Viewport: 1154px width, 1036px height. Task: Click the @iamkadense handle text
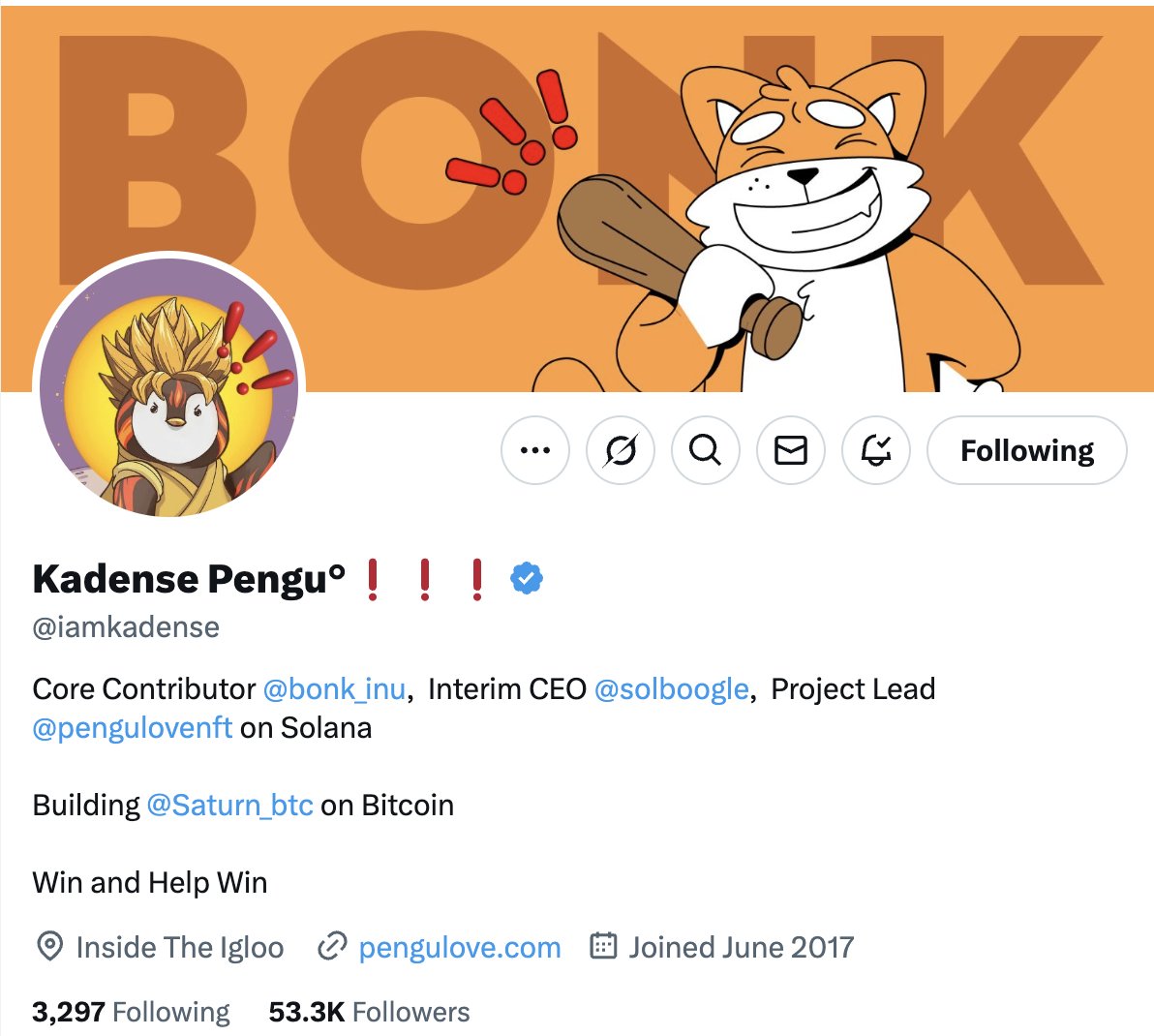(x=126, y=627)
